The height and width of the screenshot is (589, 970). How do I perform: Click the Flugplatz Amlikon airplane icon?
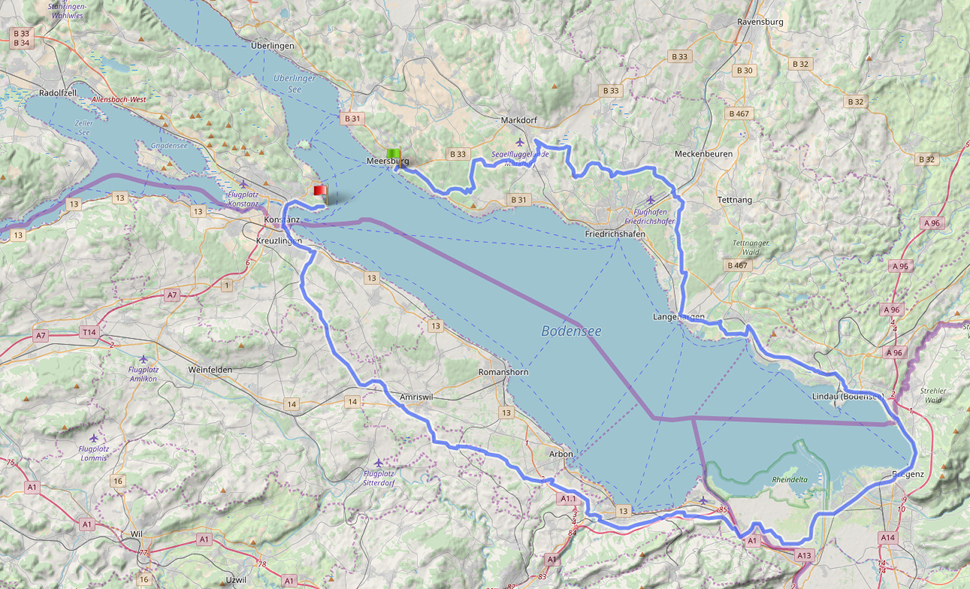coord(144,359)
